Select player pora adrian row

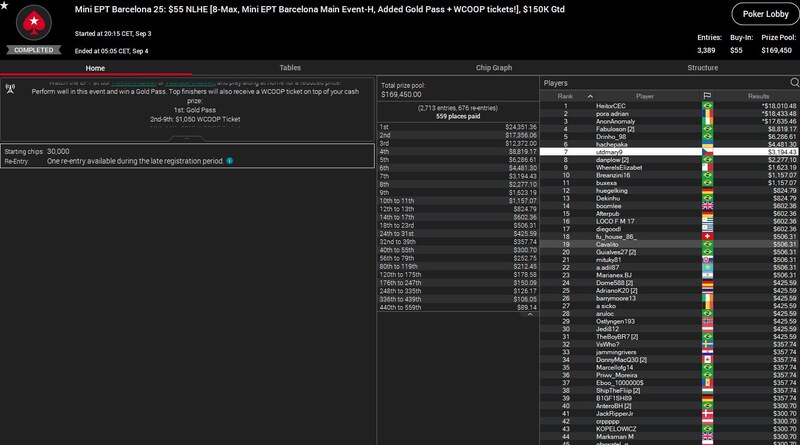tap(669, 114)
